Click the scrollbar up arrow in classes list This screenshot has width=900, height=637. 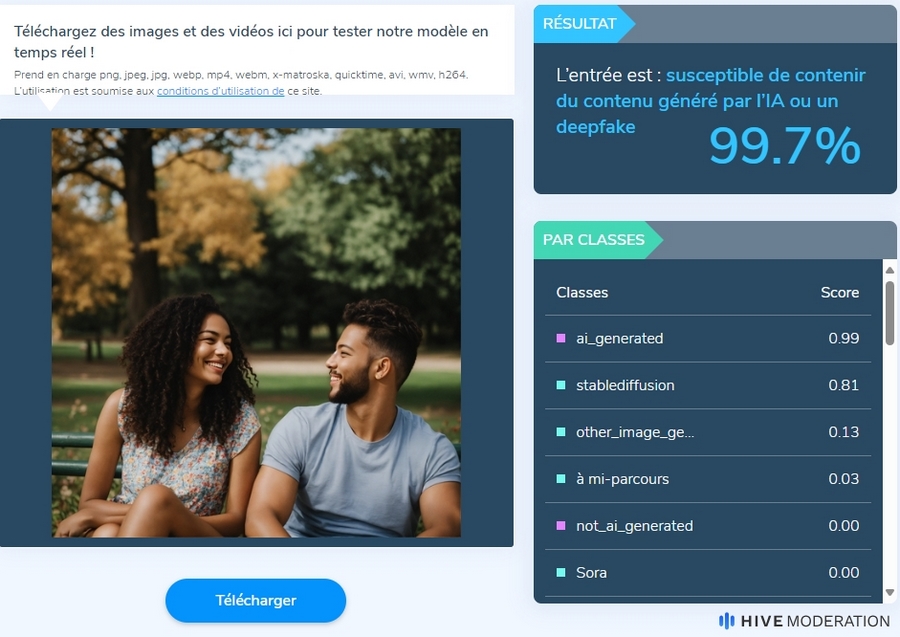pos(890,270)
